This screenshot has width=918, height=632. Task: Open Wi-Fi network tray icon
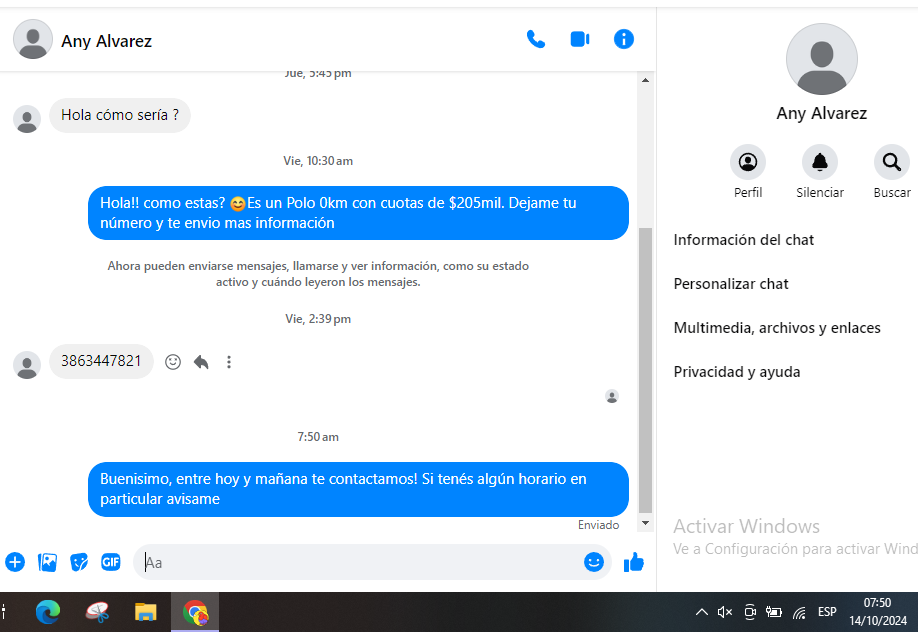coord(799,612)
